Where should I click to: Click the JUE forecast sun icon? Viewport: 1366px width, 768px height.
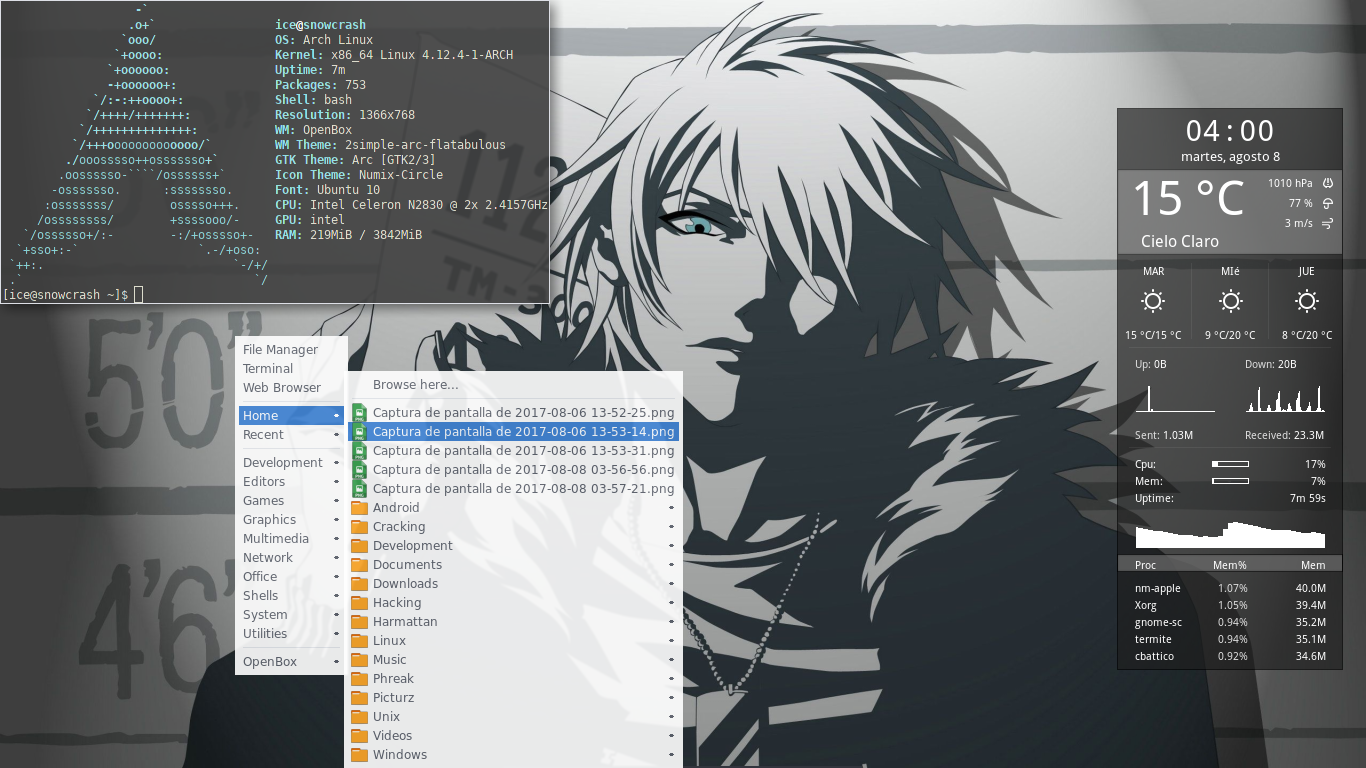[1306, 301]
